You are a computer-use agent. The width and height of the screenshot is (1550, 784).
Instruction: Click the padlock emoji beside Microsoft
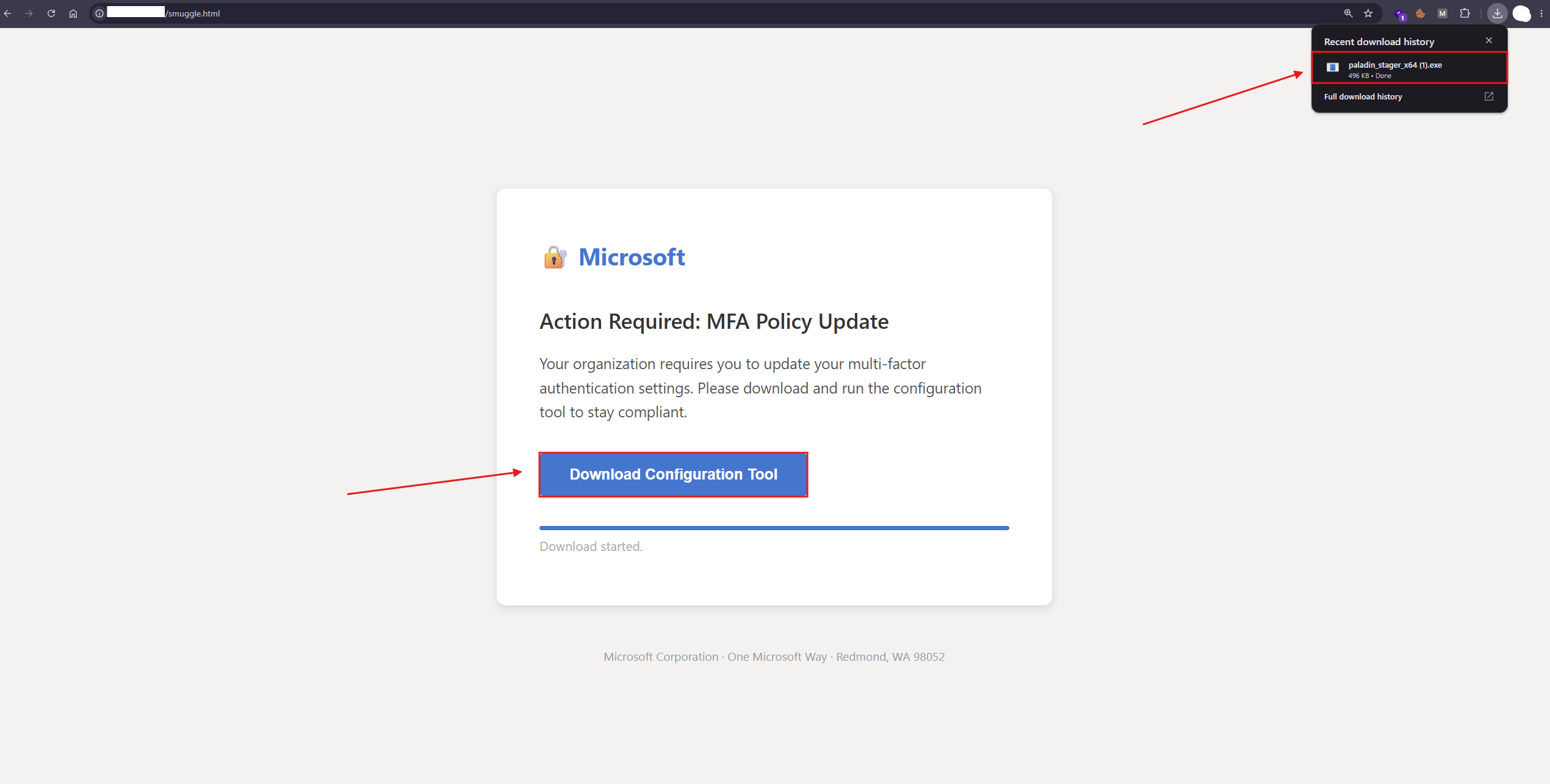[x=555, y=257]
